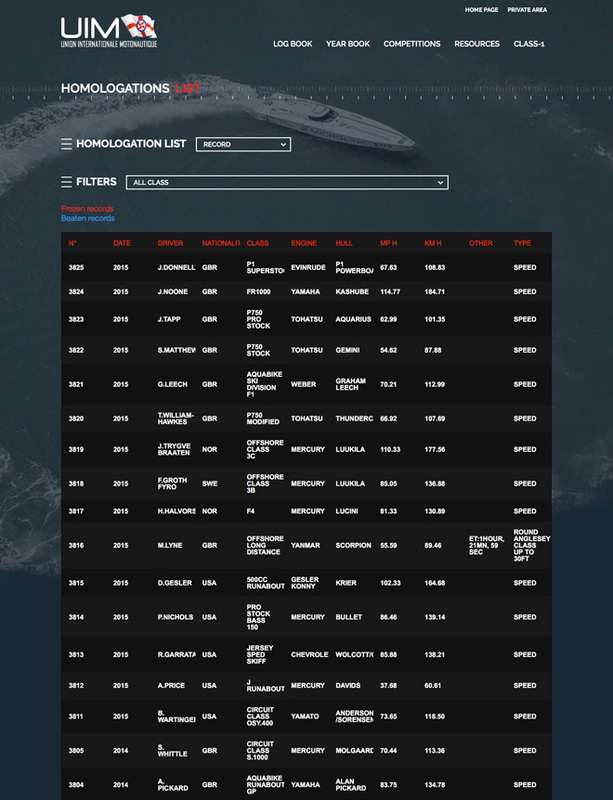The width and height of the screenshot is (613, 800).
Task: Click the list icon beside Filters
Action: [66, 182]
